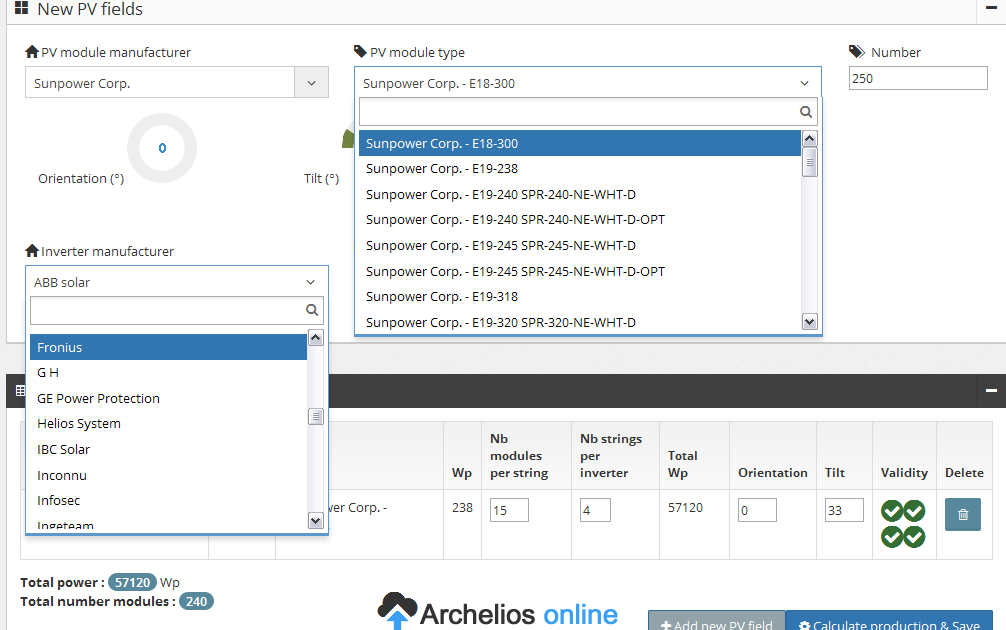Screen dimensions: 1006x630
Task: Choose E19-245 SPR-245-NE-WHT-D module
Action: coord(580,245)
